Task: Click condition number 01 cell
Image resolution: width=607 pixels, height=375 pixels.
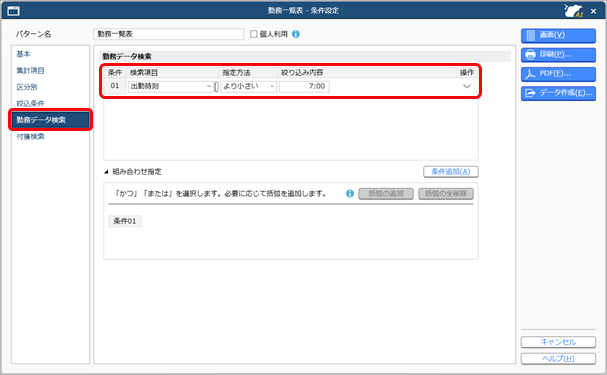Action: [x=115, y=86]
